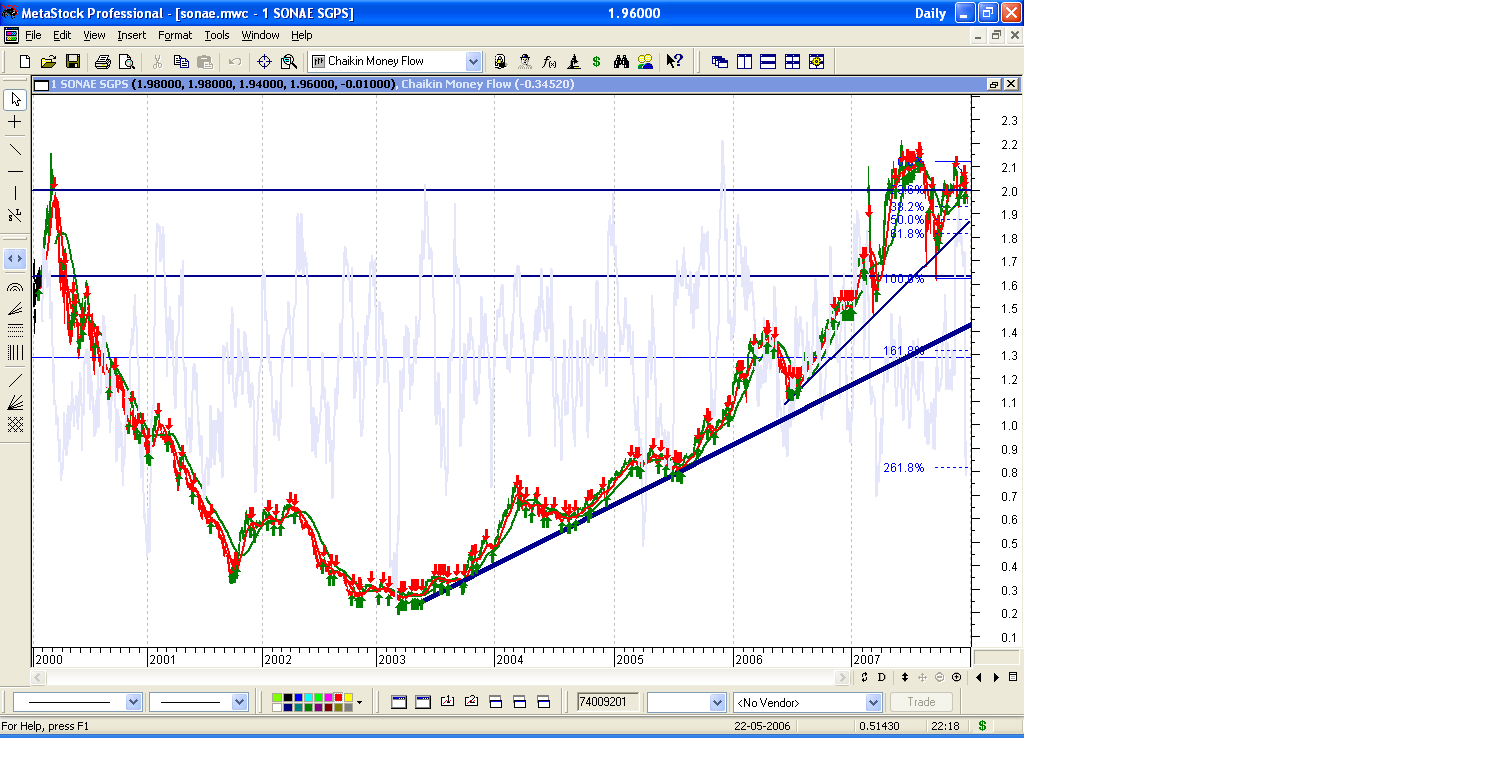Restore the inner chart window

pos(995,84)
